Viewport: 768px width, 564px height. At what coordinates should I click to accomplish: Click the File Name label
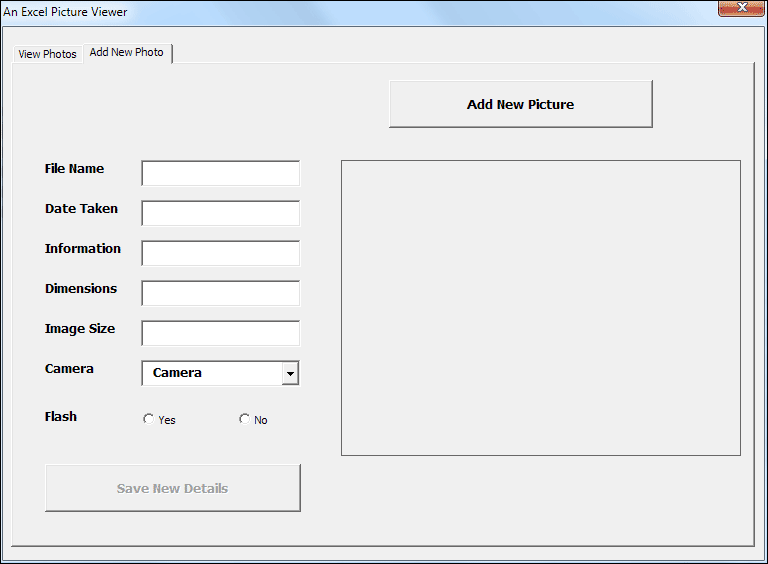[x=74, y=169]
